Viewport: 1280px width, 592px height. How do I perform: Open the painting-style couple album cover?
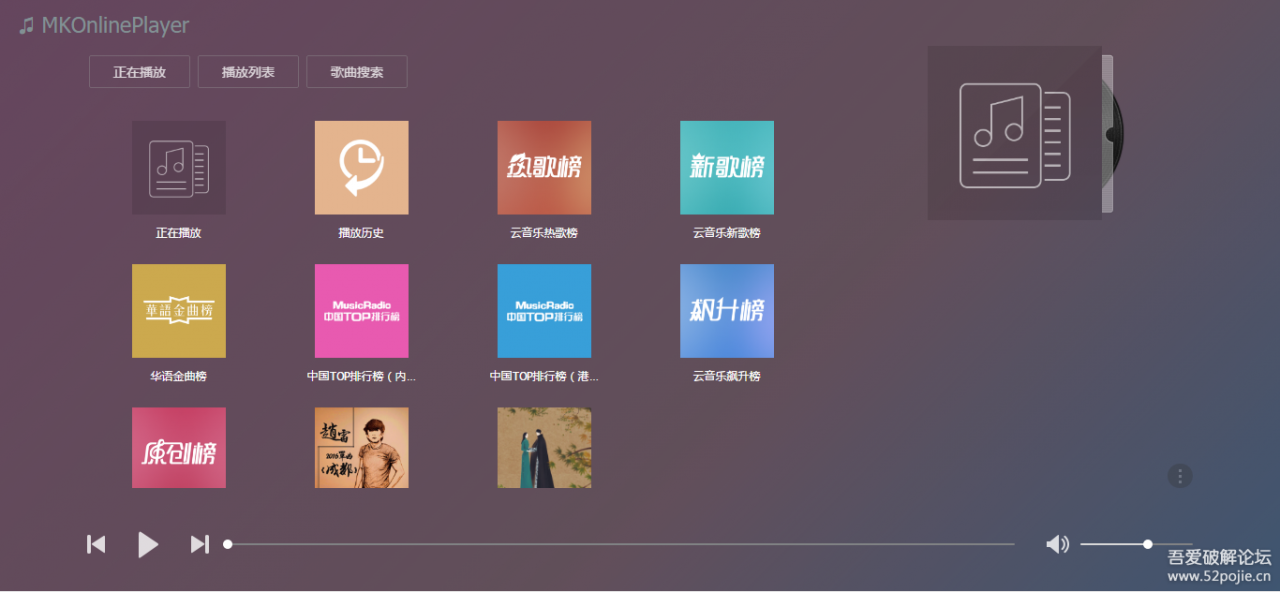point(544,448)
